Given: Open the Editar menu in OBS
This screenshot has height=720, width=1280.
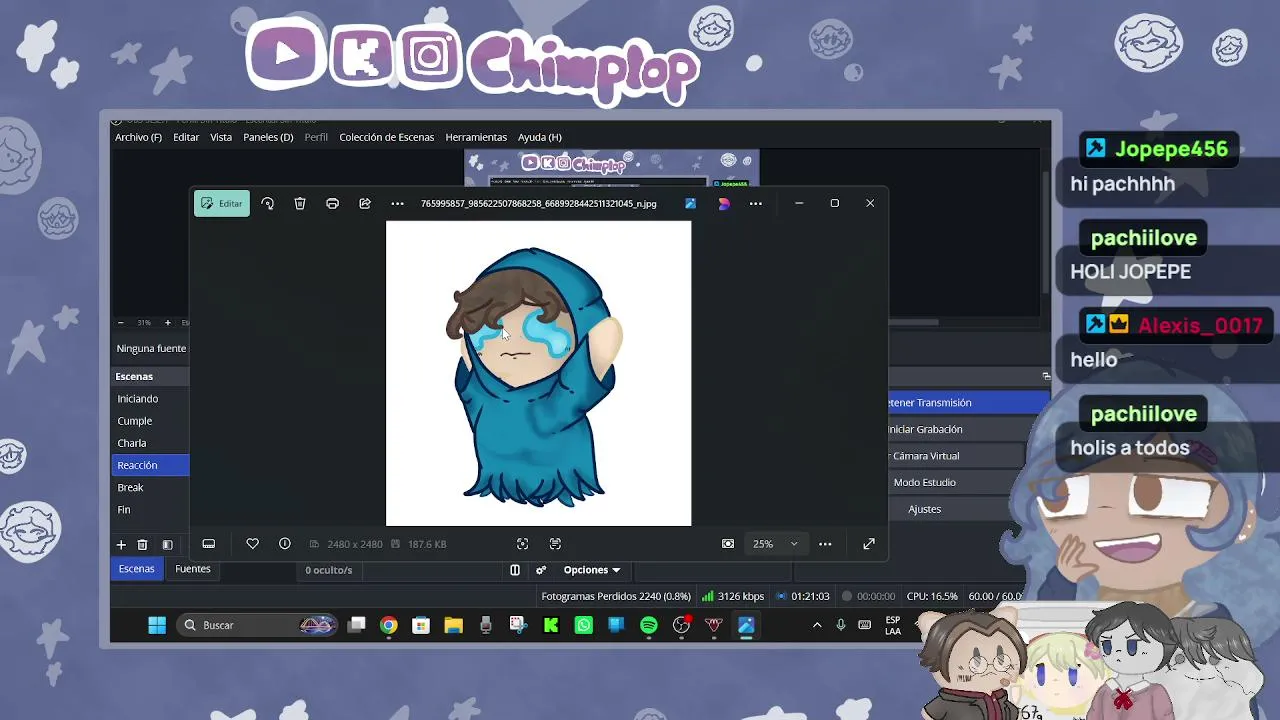Looking at the screenshot, I should click(186, 137).
